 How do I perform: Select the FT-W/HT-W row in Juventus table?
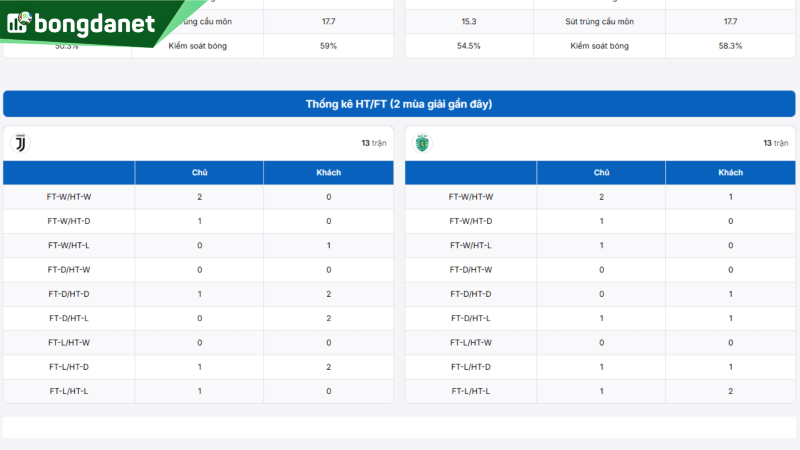tap(69, 197)
